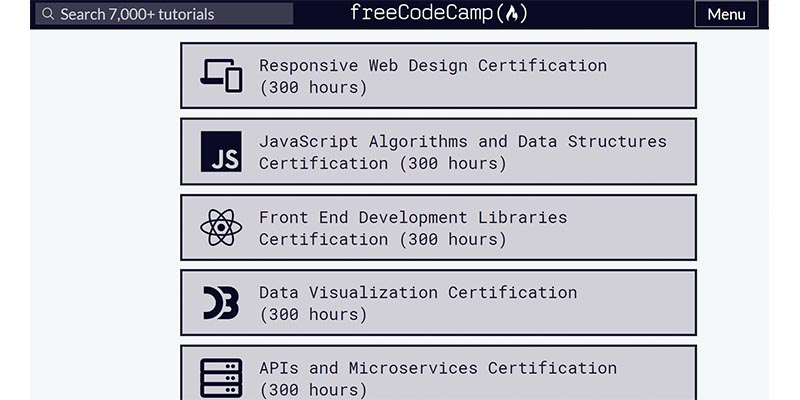Click the D3 logo icon
Screen dimensions: 800x400
[x=221, y=303]
